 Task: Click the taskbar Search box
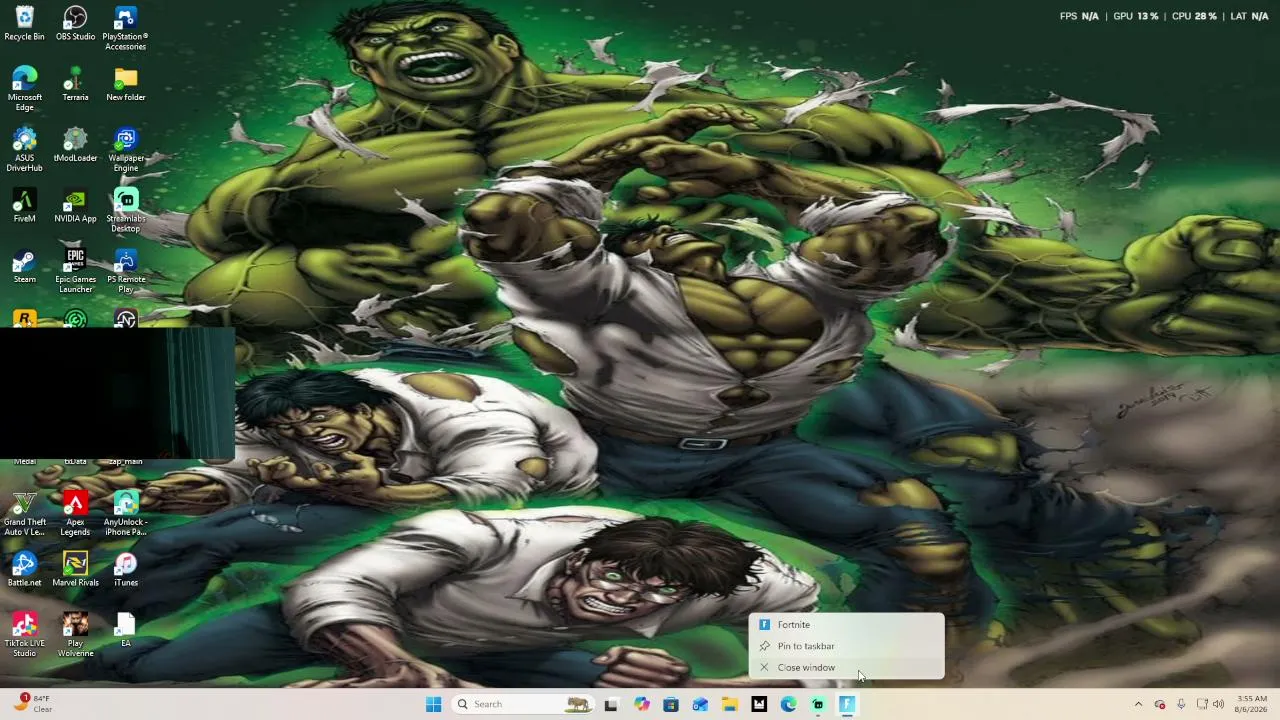(x=522, y=704)
